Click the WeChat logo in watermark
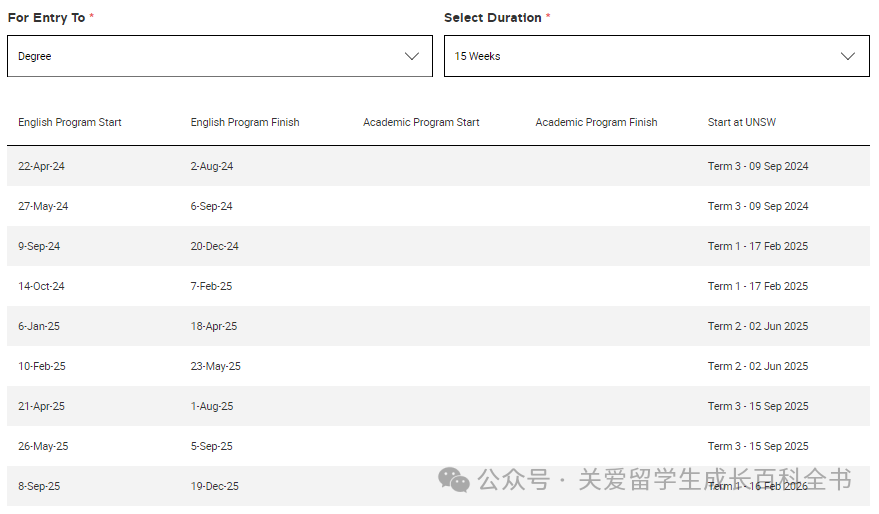The image size is (879, 514). click(453, 480)
